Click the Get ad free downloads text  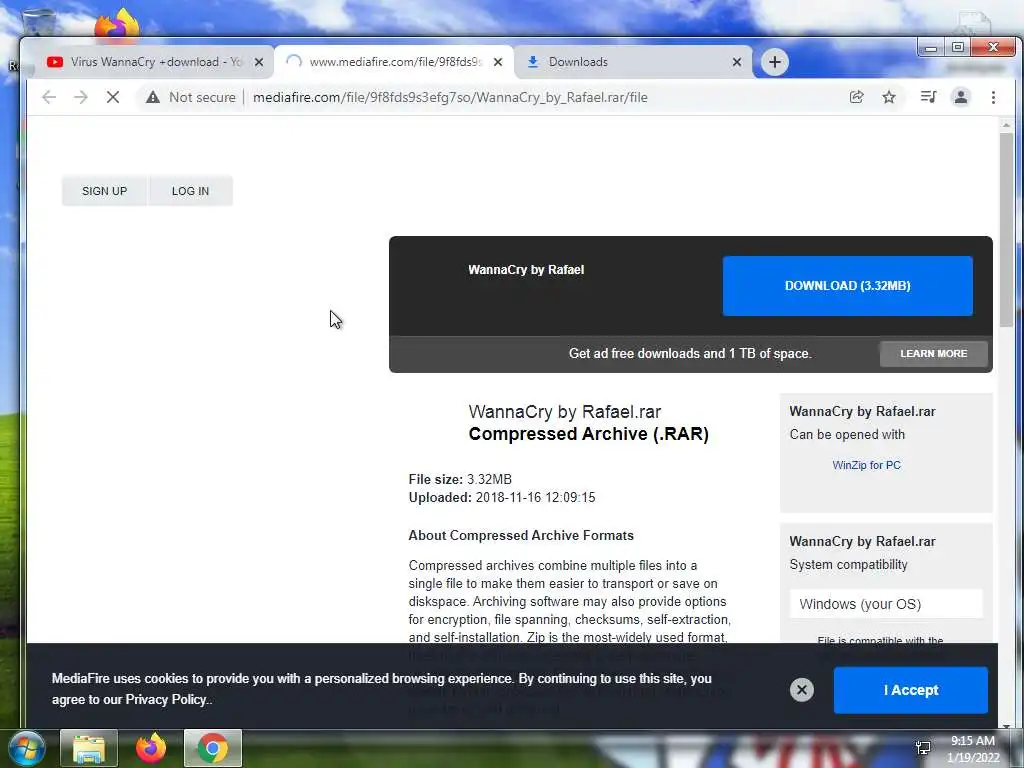pyautogui.click(x=690, y=353)
